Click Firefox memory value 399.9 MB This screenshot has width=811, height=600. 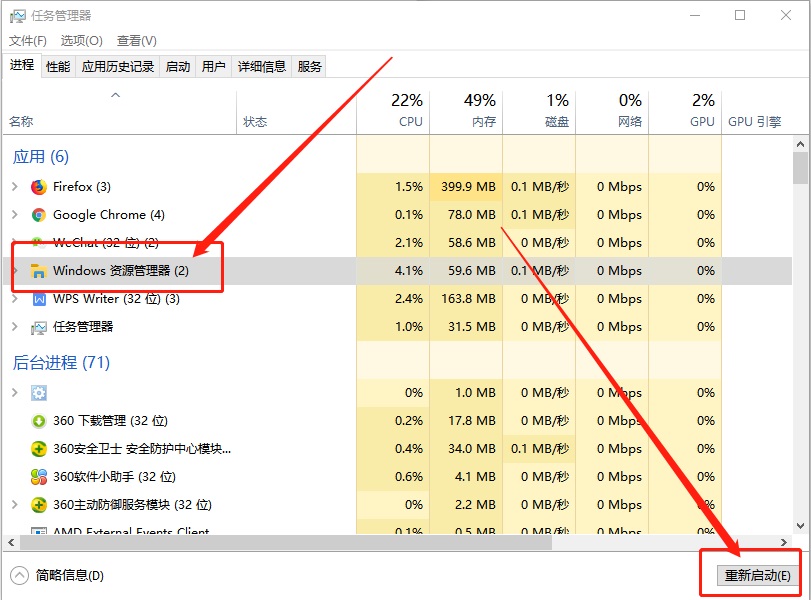pos(468,187)
